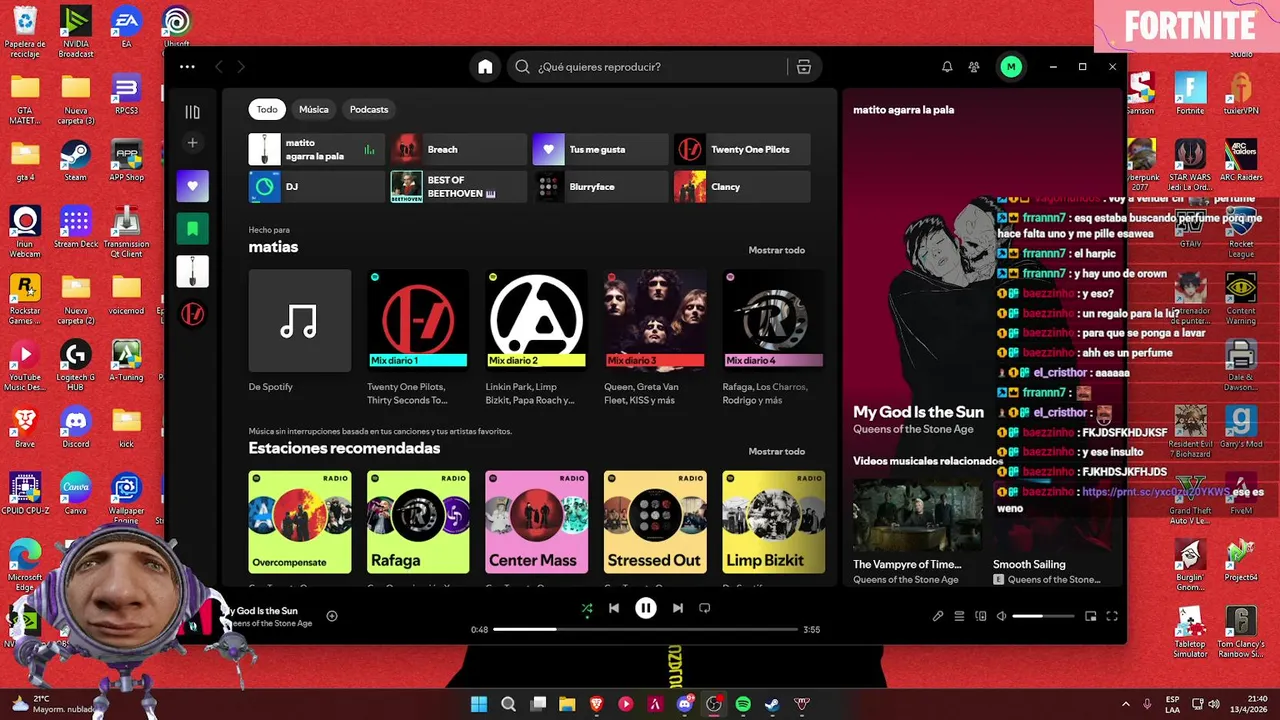Open the mini player
1280x720 pixels.
1091,616
